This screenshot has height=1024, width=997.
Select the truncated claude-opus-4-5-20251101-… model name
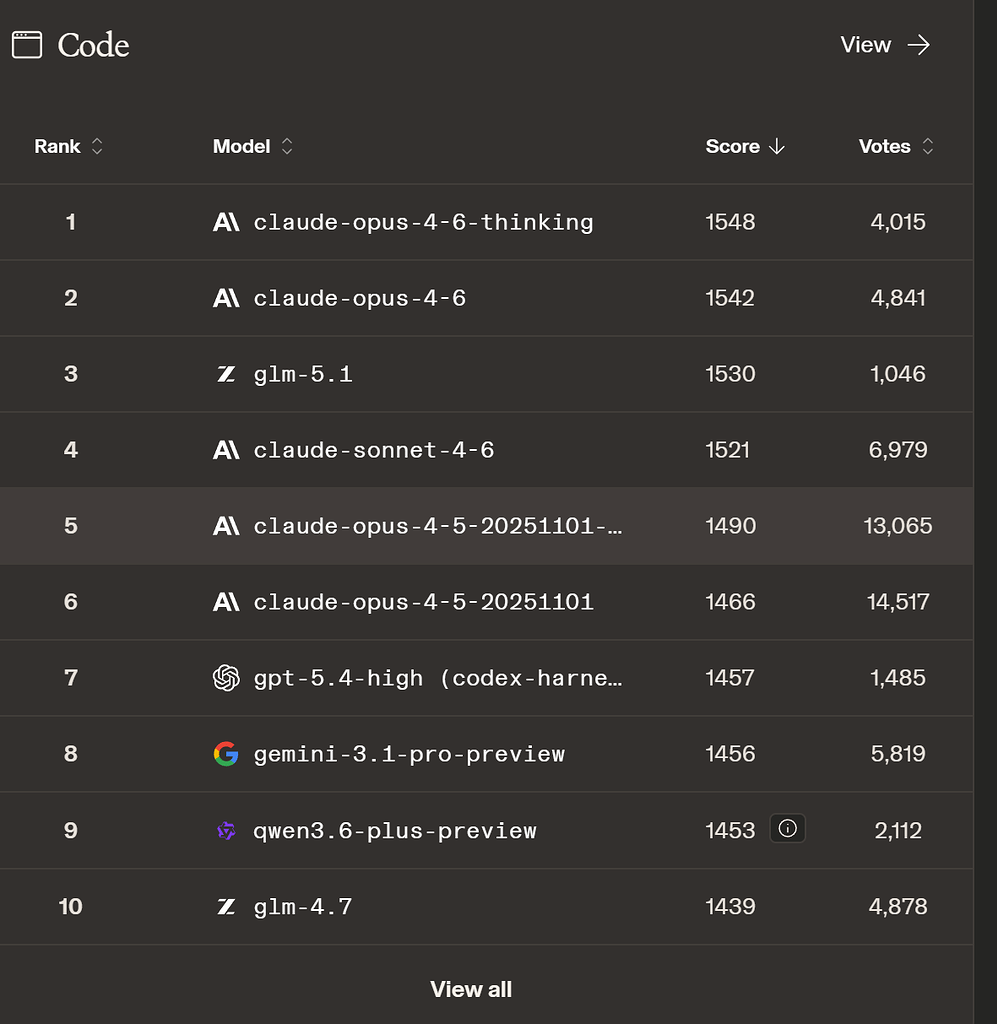(x=437, y=526)
